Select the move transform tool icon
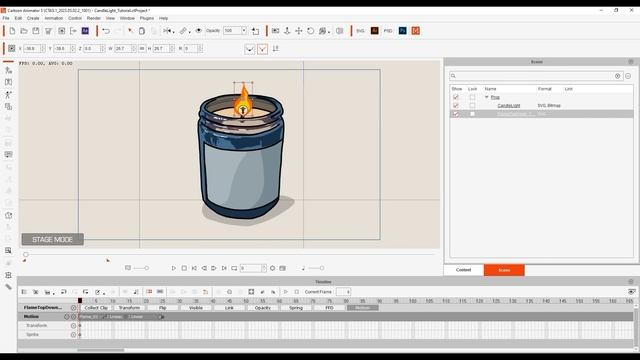Viewport: 640px width, 360px height. 299,31
